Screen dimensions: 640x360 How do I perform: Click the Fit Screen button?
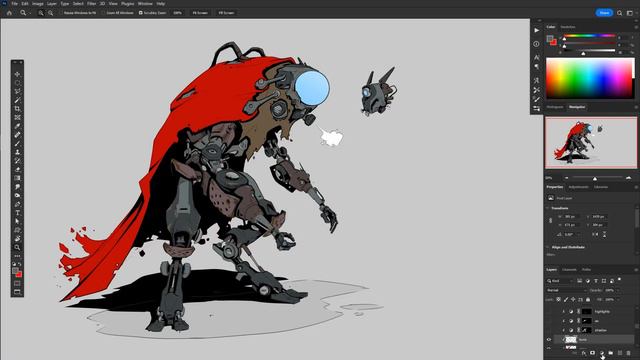200,13
